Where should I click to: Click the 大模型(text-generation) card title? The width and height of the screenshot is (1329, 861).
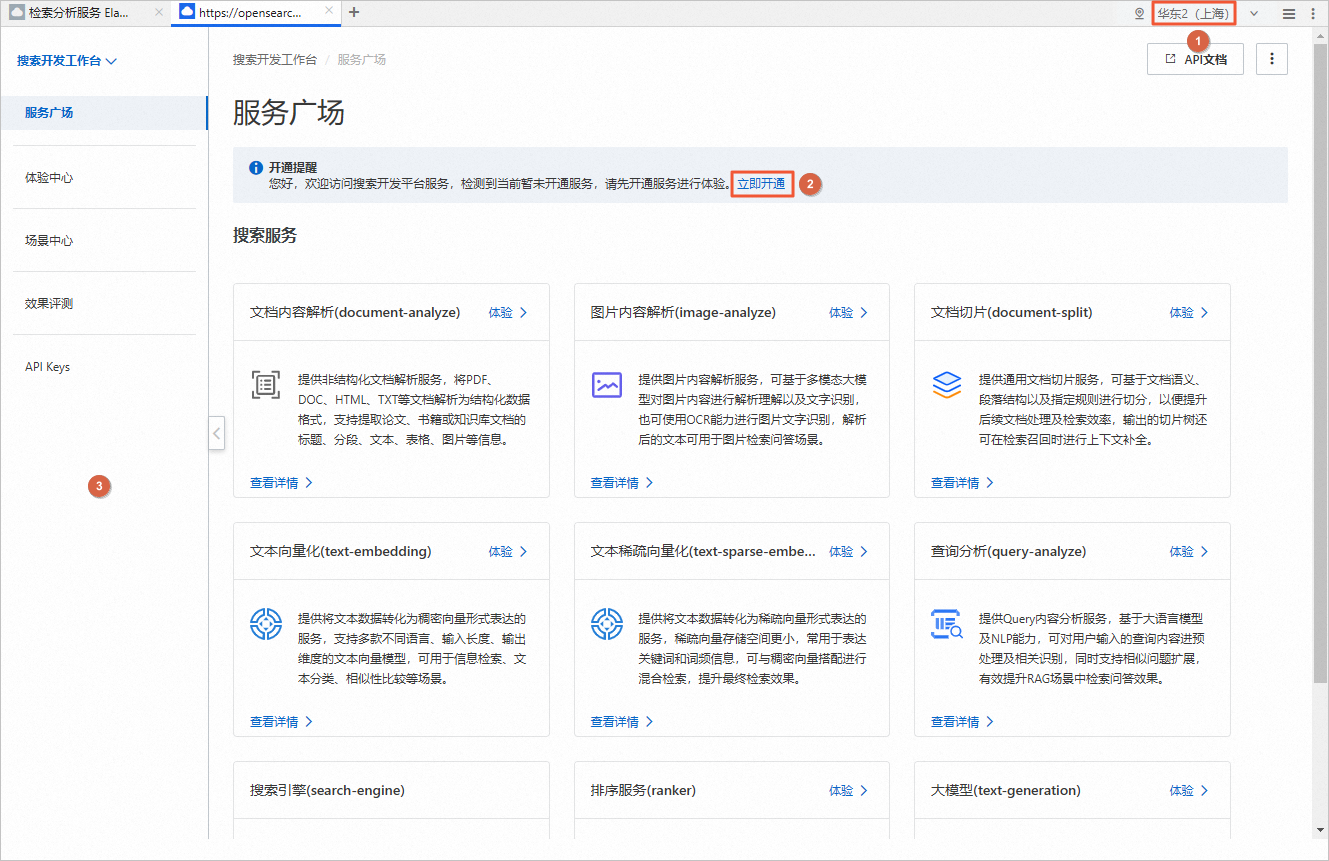pyautogui.click(x=1006, y=791)
